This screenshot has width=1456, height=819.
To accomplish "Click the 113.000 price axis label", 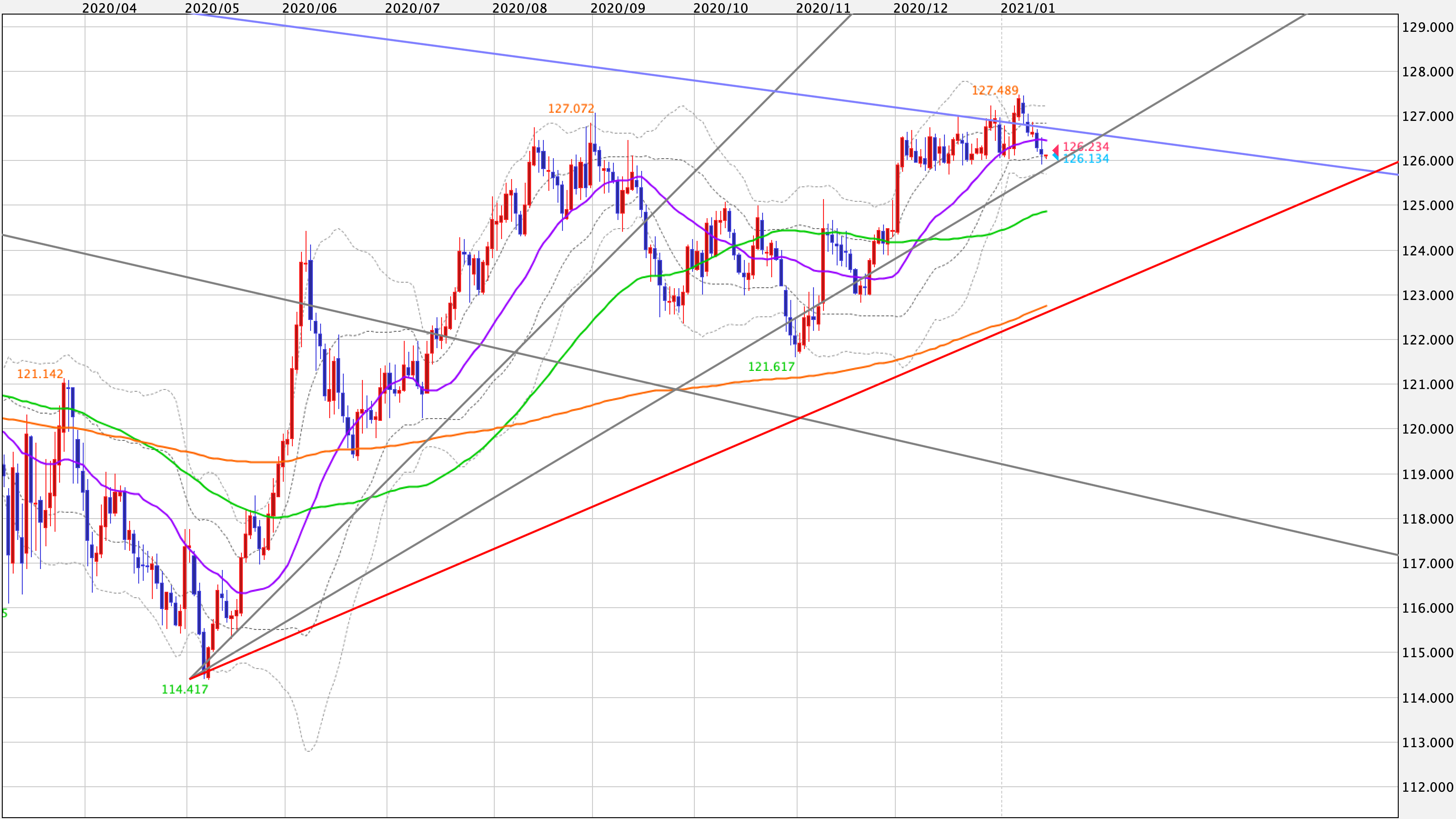I will click(1428, 743).
